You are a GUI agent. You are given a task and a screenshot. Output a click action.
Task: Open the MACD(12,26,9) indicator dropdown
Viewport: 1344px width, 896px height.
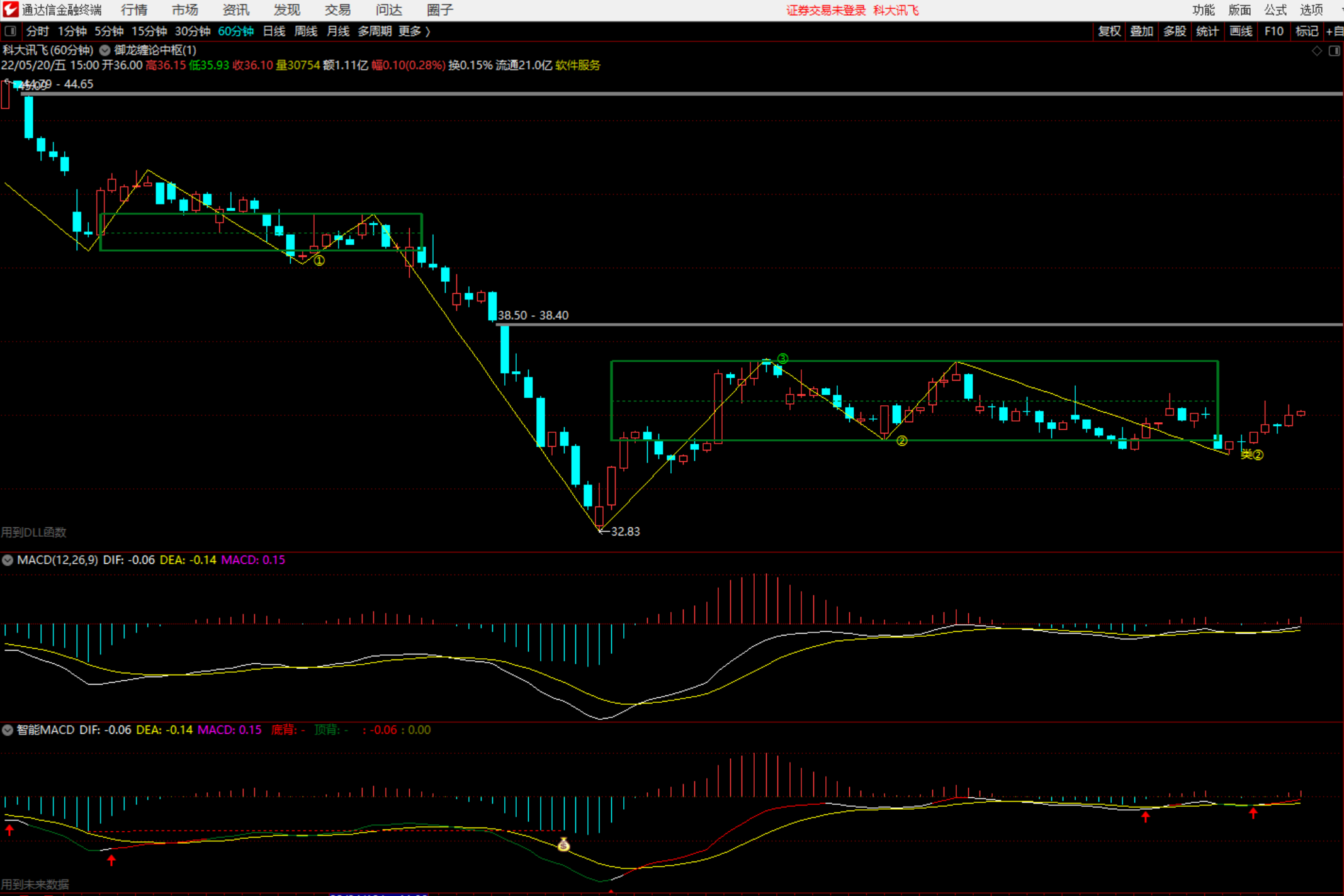click(8, 560)
